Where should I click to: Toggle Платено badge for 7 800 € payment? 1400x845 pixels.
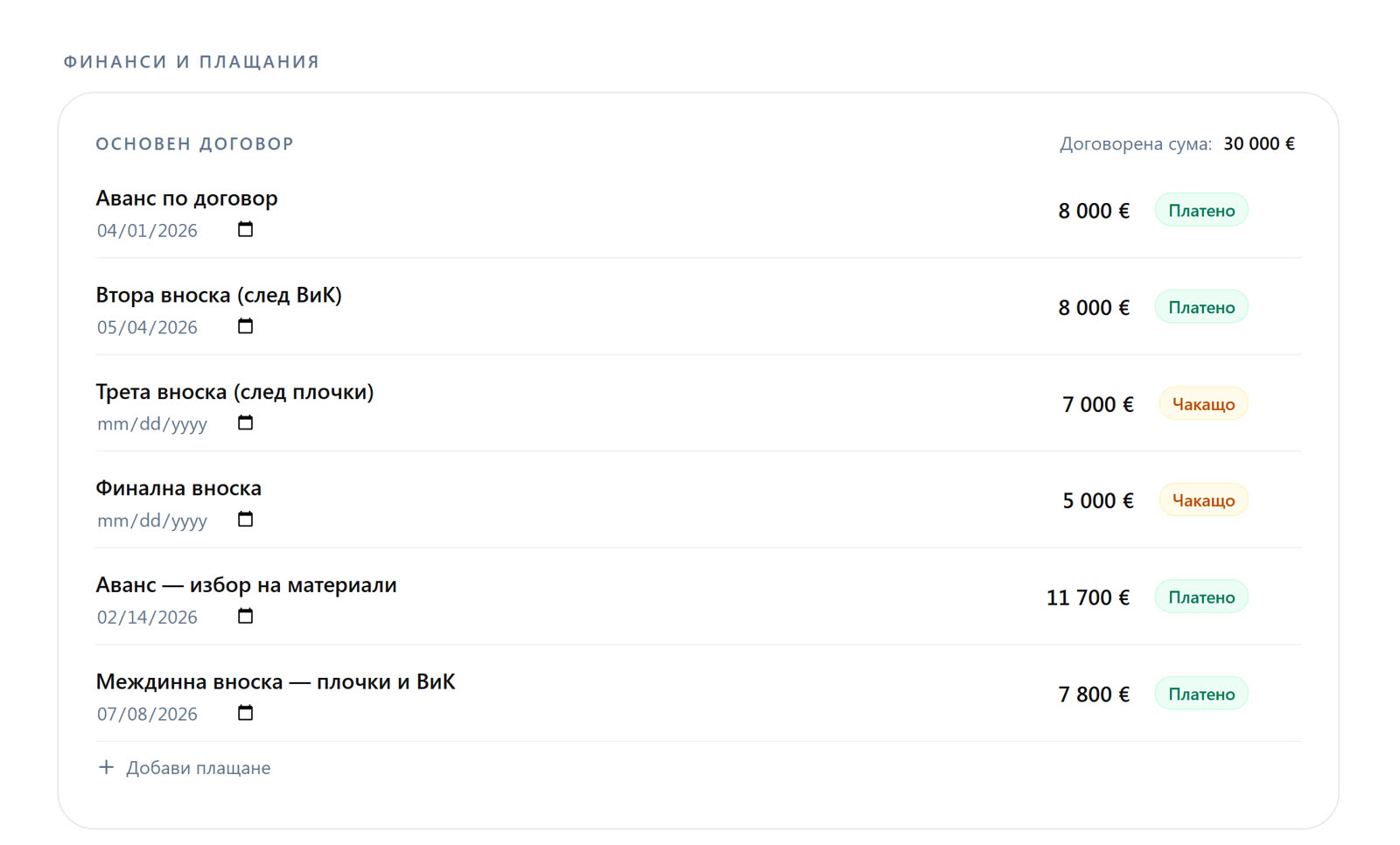(1201, 695)
